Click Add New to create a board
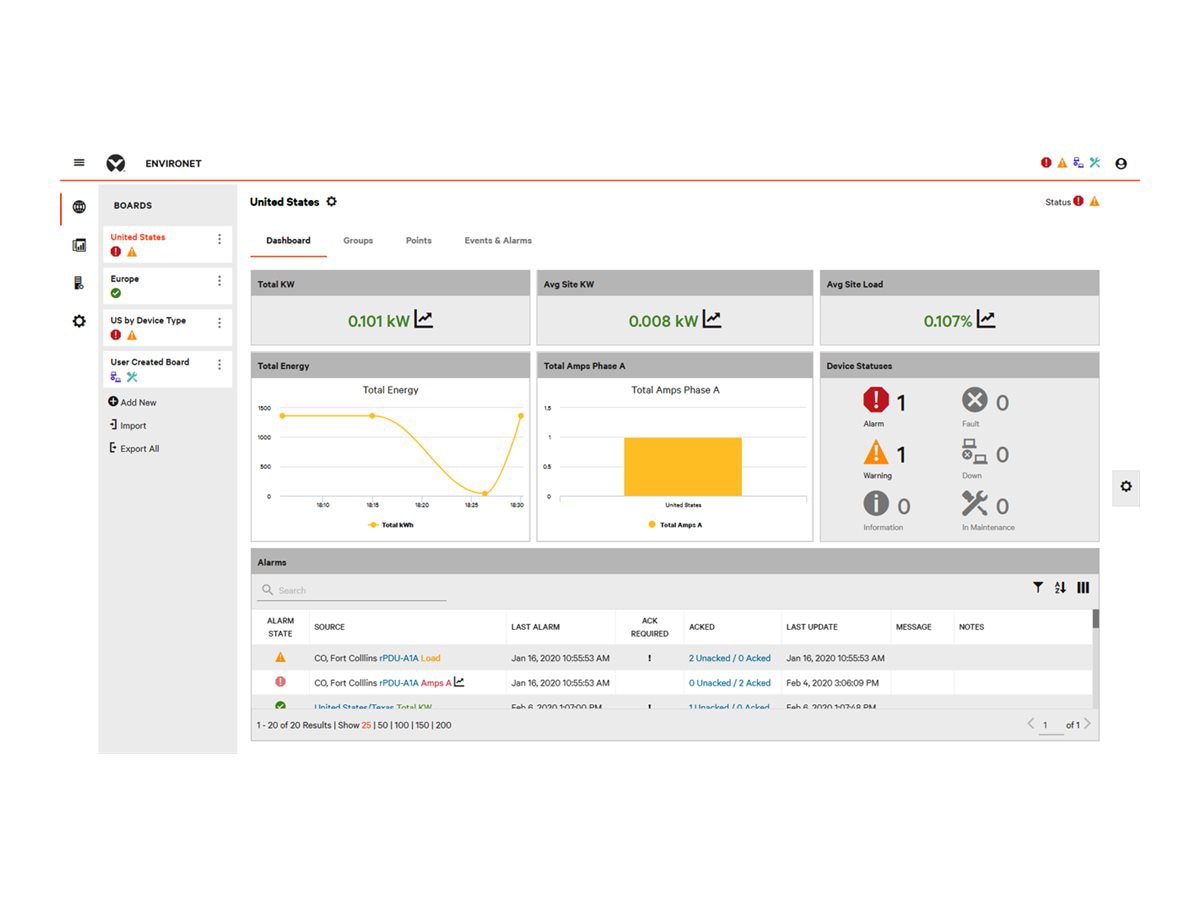The image size is (1200, 900). tap(132, 402)
